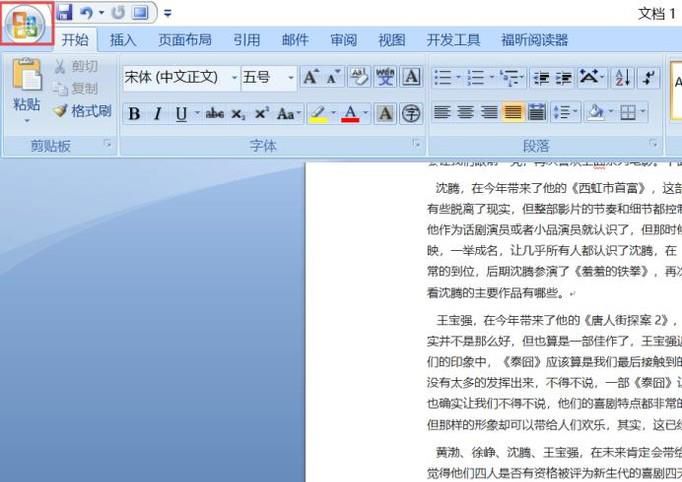
Task: Apply the red font color
Action: 351,114
